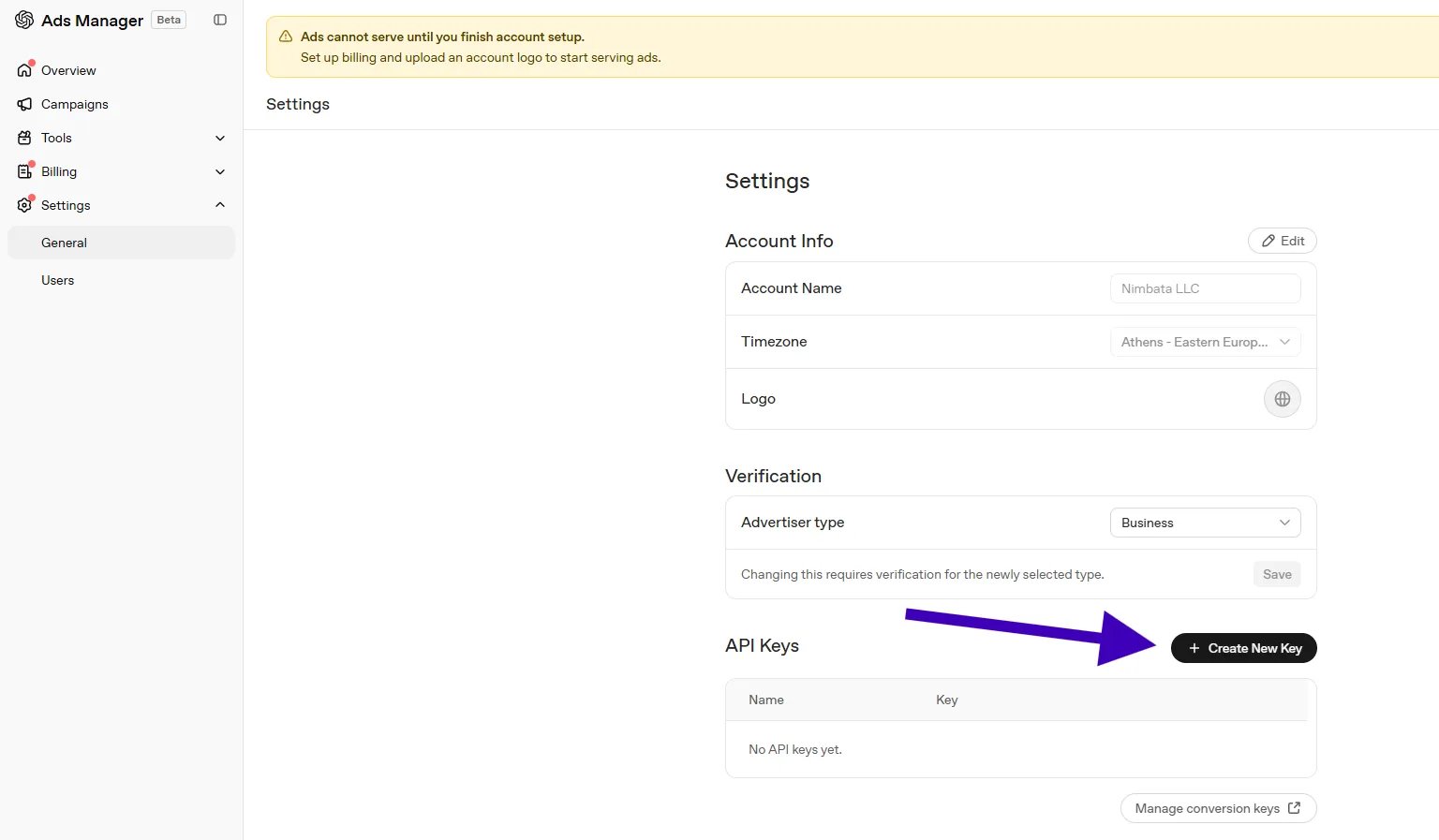Screen dimensions: 1439x840
Task: Click the OpenAI logo icon
Action: pyautogui.click(x=24, y=20)
